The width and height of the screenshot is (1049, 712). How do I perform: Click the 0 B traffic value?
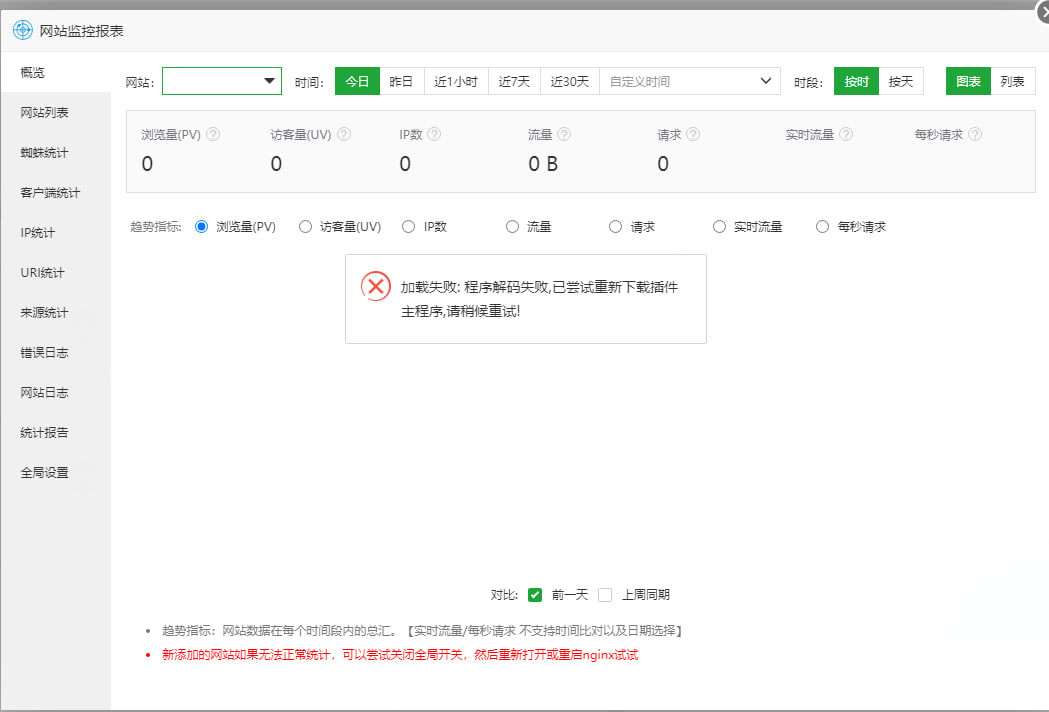pyautogui.click(x=543, y=164)
